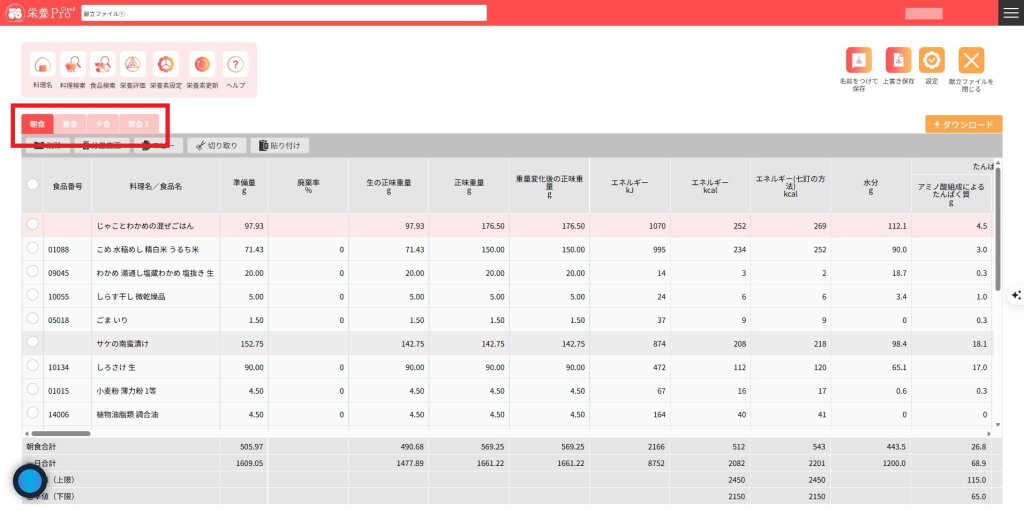Open the 栄養評価 nutrition evaluation icon
This screenshot has height=511, width=1024.
[132, 65]
